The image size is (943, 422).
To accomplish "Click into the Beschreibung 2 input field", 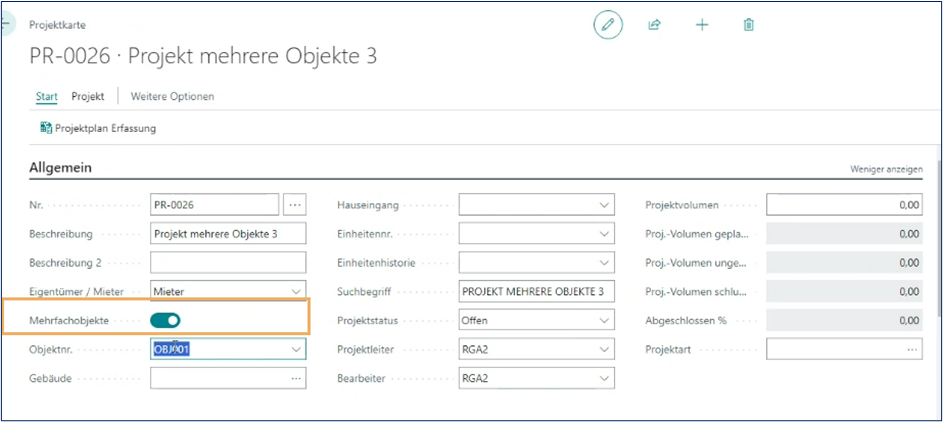I will [x=228, y=262].
